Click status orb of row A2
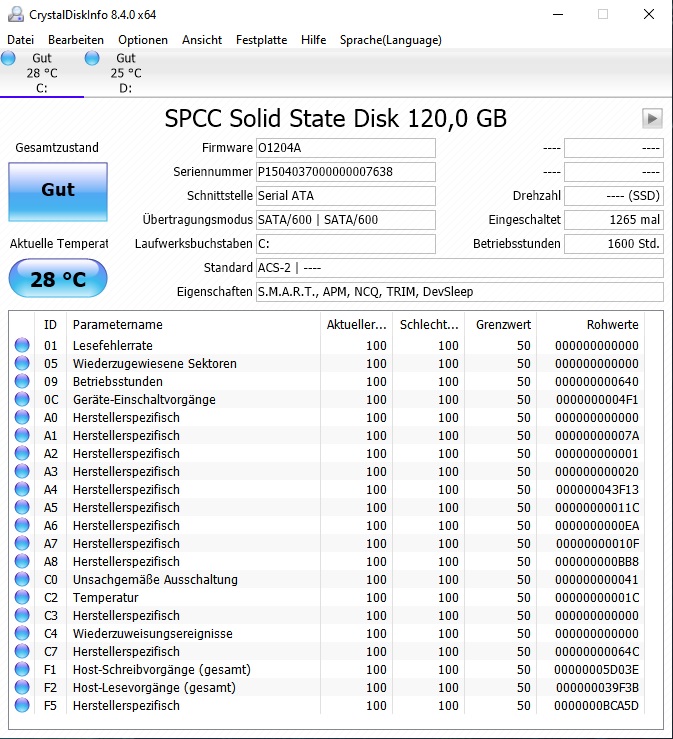This screenshot has height=739, width=673. (22, 453)
